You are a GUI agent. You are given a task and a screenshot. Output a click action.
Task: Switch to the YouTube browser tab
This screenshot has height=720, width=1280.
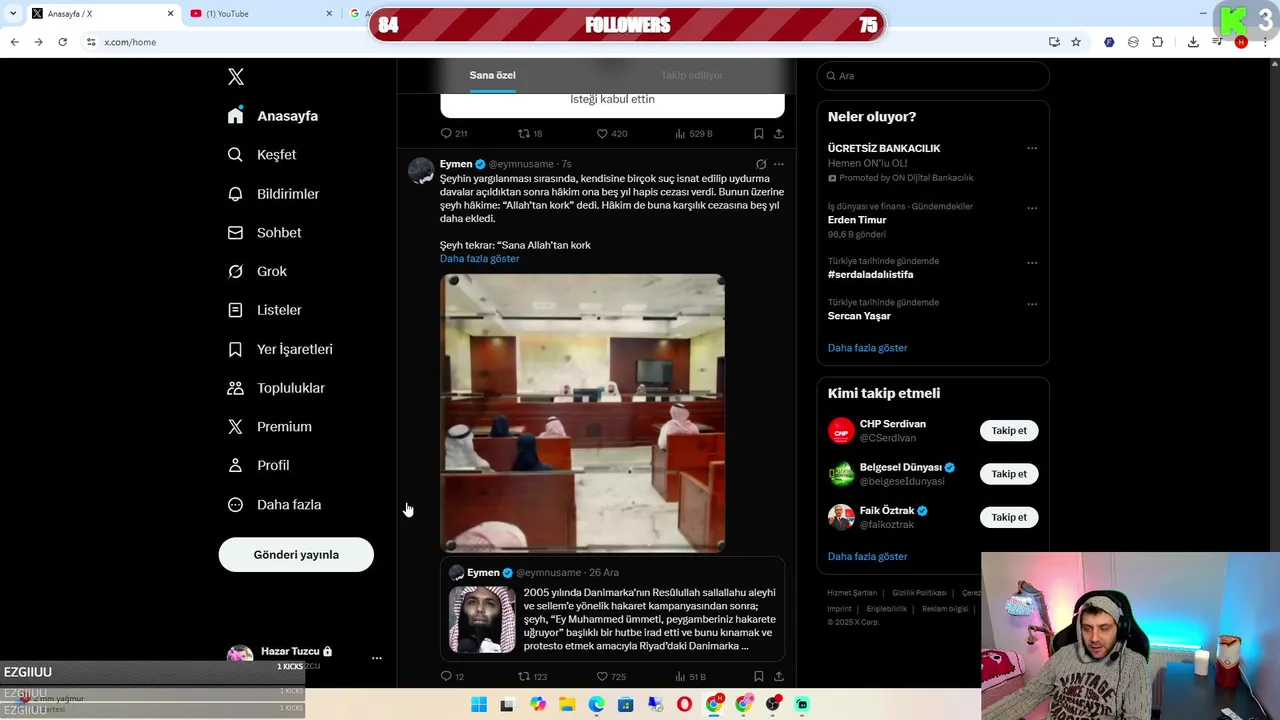pyautogui.click(x=262, y=14)
